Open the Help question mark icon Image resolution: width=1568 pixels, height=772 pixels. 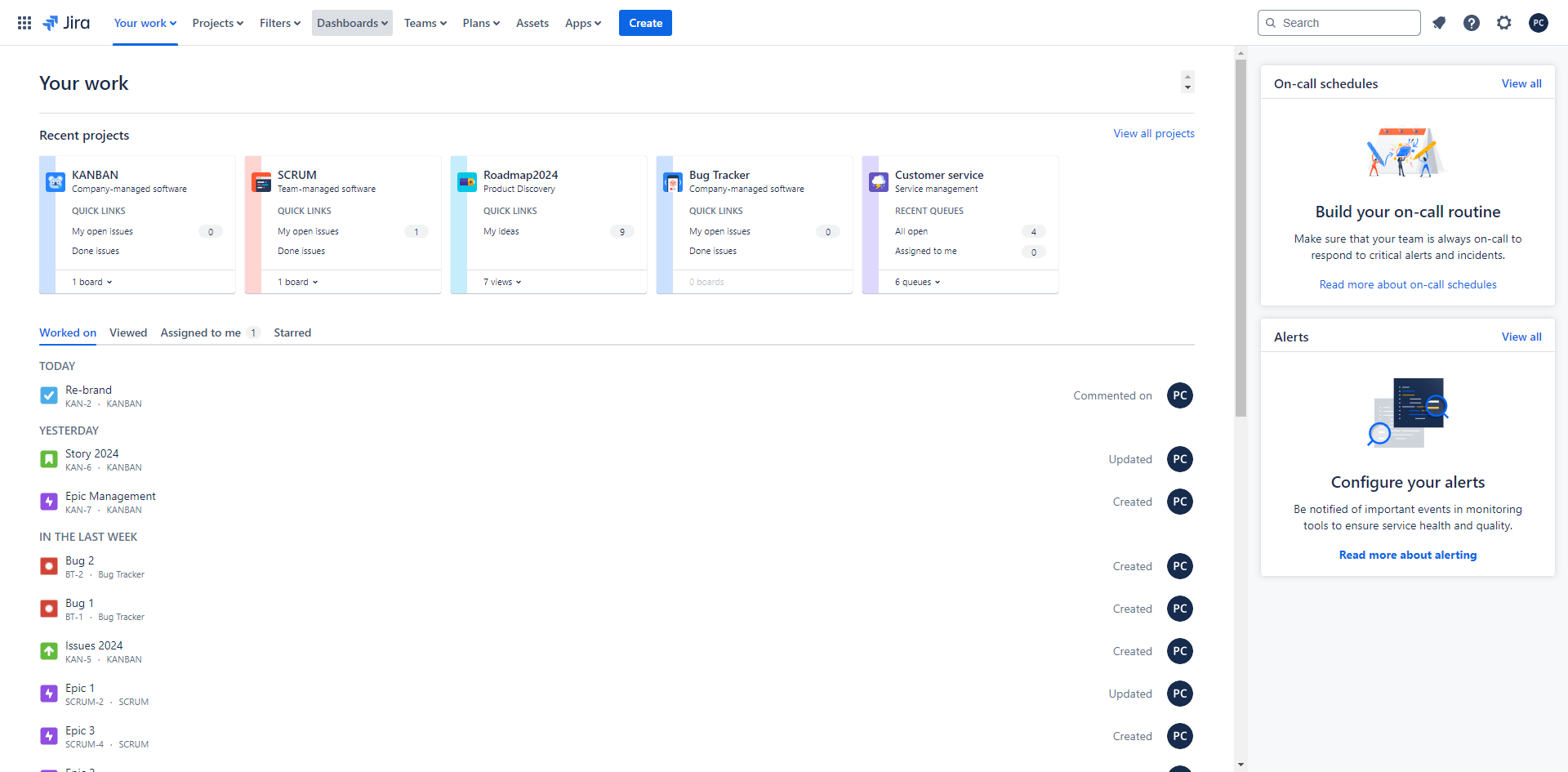pyautogui.click(x=1472, y=23)
